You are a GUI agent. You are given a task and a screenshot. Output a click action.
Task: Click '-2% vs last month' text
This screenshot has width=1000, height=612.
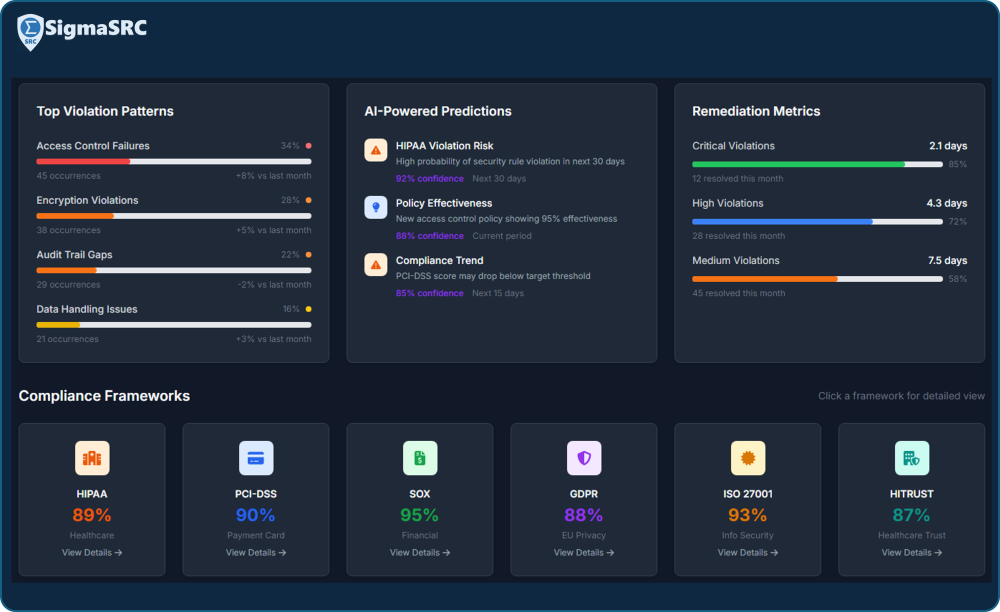coord(274,284)
